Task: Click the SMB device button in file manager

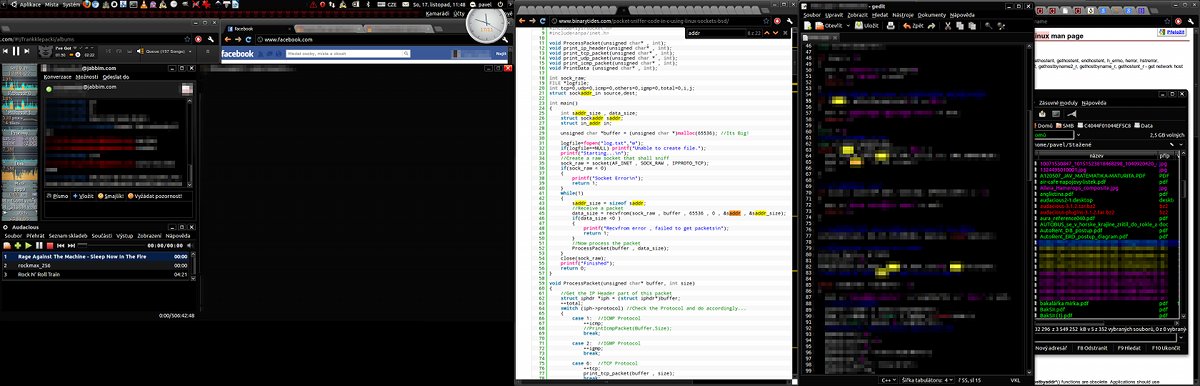Action: click(x=1065, y=125)
